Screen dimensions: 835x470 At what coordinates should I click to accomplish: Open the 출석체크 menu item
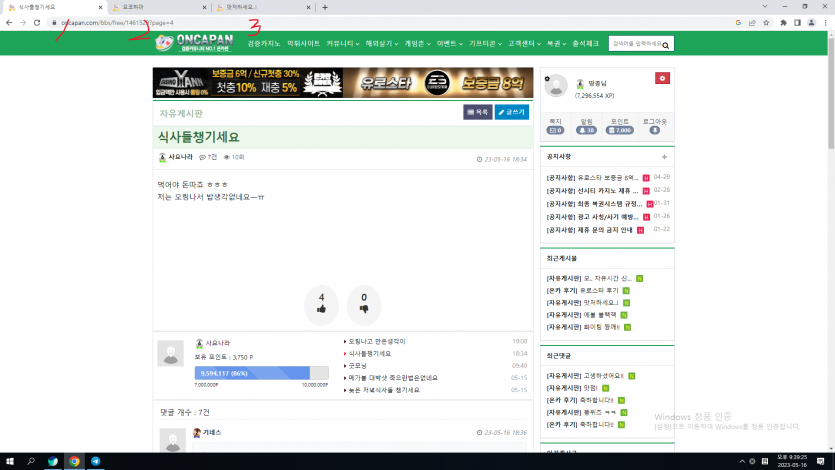point(585,44)
